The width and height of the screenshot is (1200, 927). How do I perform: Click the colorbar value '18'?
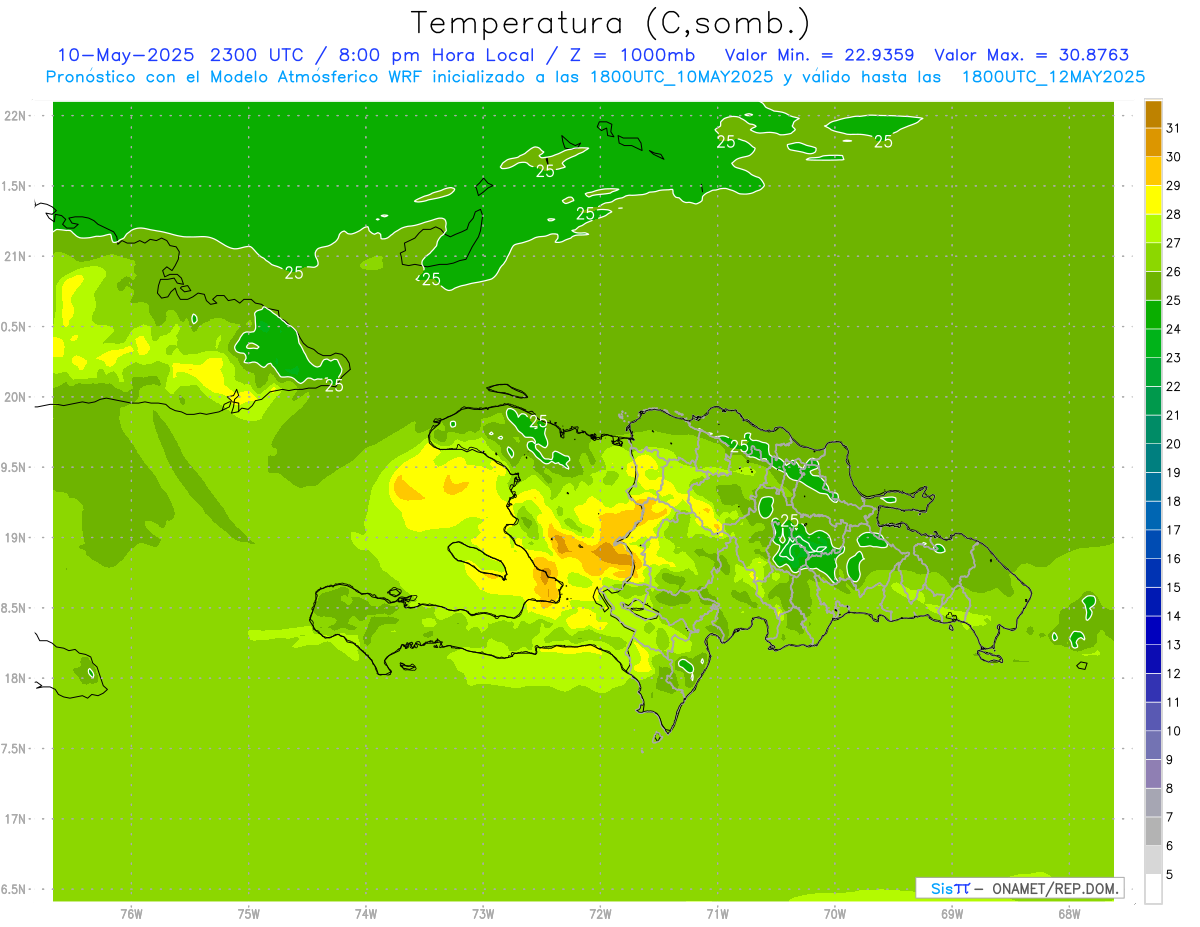1173,501
